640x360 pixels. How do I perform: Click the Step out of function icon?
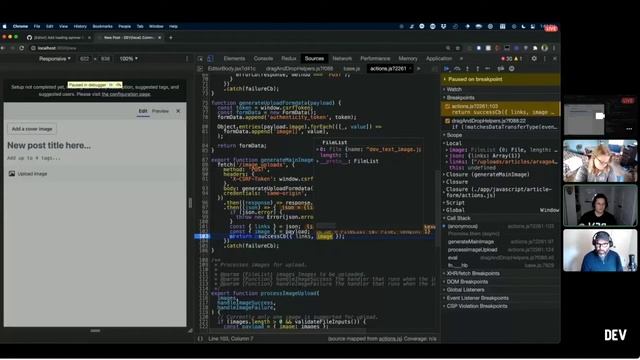(478, 69)
